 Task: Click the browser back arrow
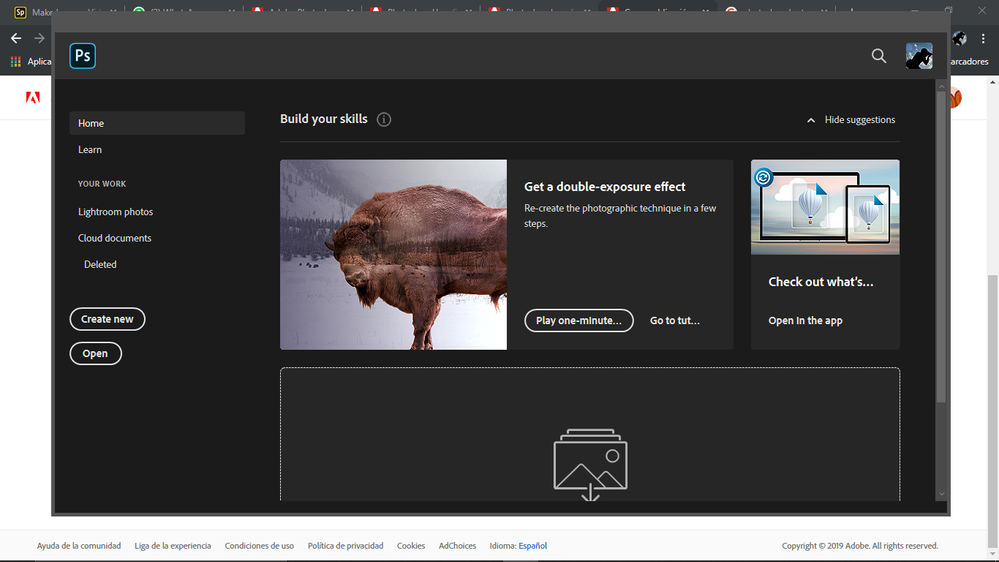[16, 38]
